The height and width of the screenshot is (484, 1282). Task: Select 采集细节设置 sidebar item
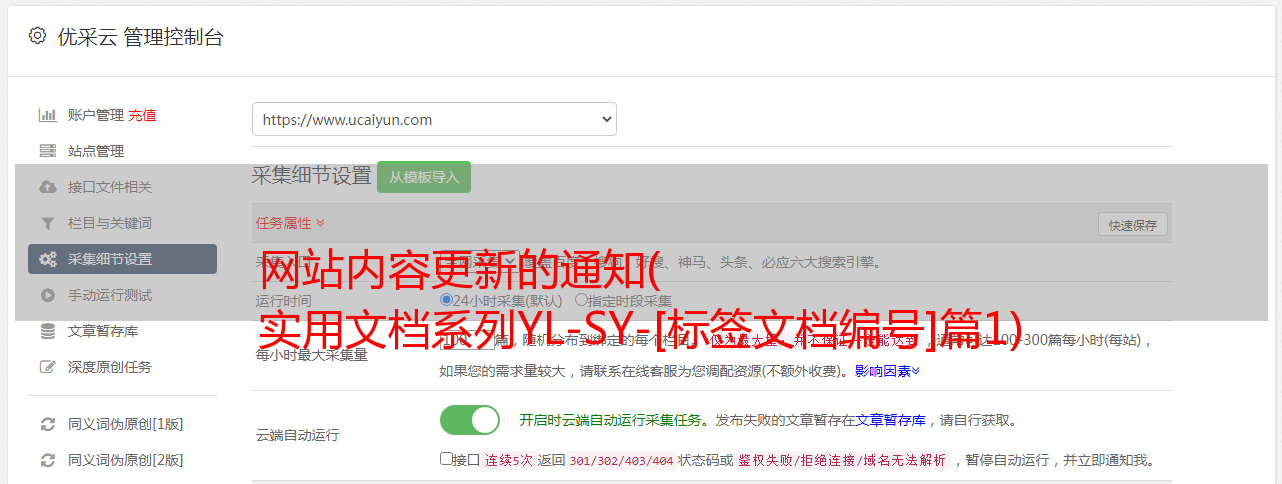point(122,259)
